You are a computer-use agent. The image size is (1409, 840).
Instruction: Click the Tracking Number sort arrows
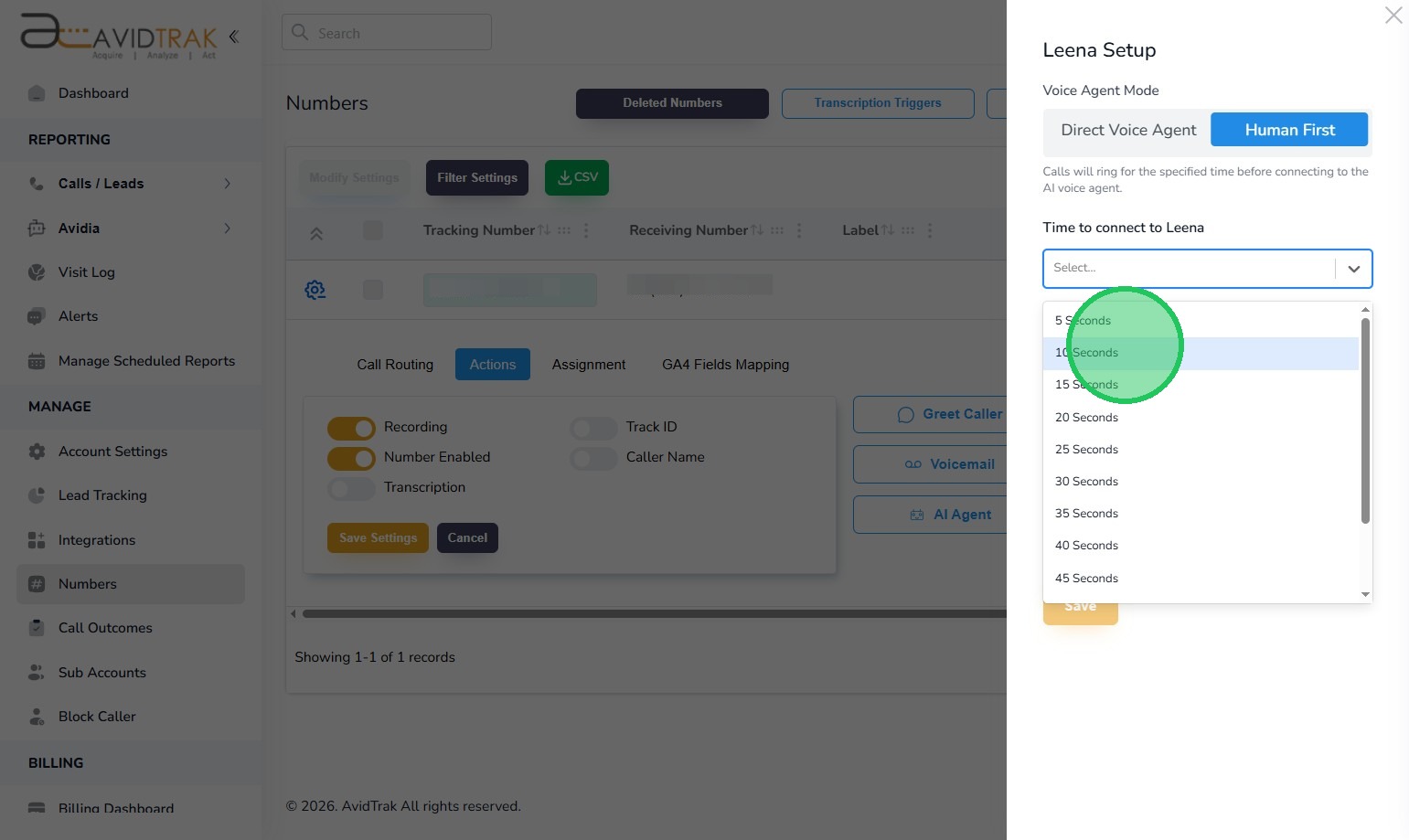544,230
